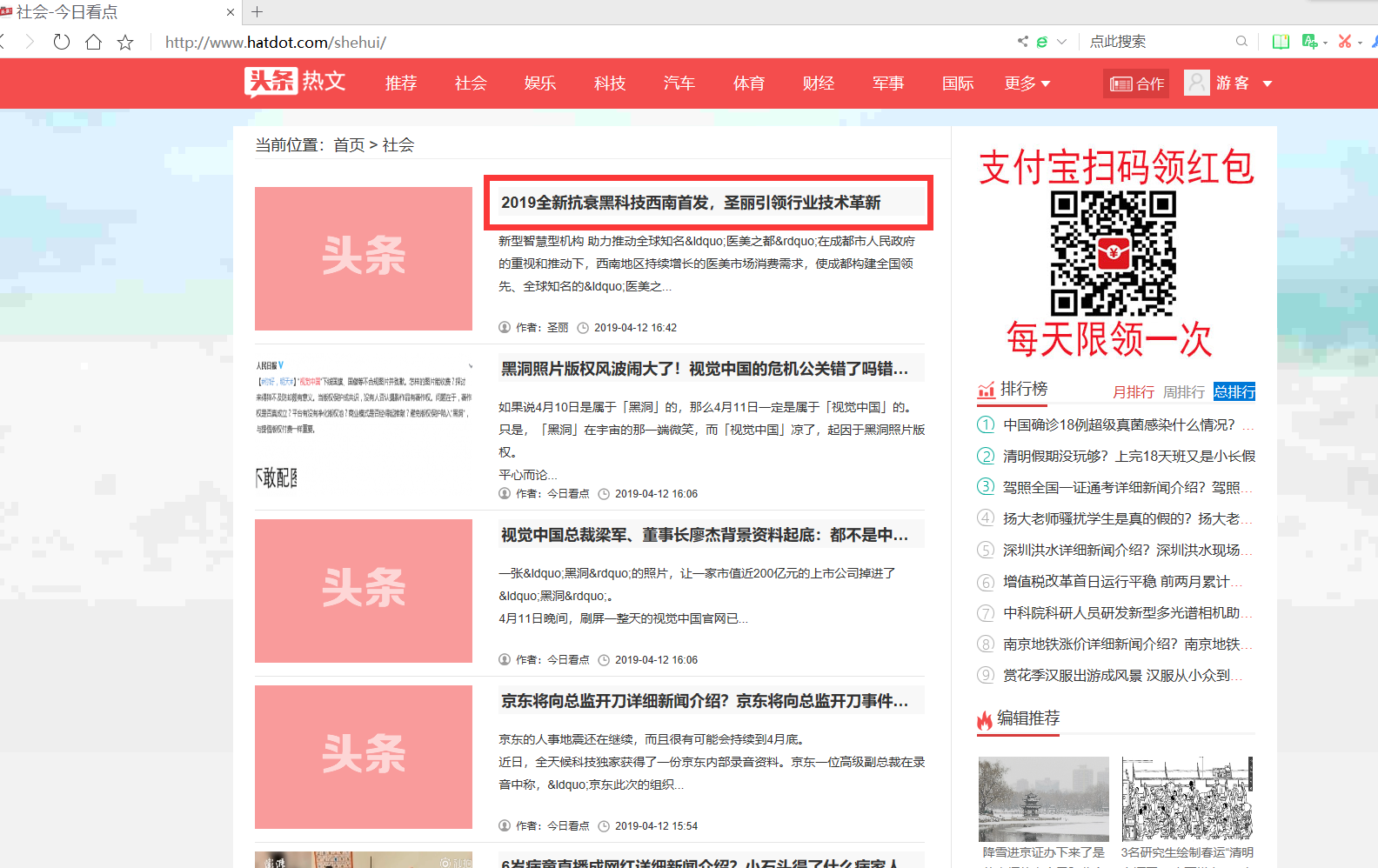Go to browser home page icon
1378x868 pixels.
click(93, 42)
